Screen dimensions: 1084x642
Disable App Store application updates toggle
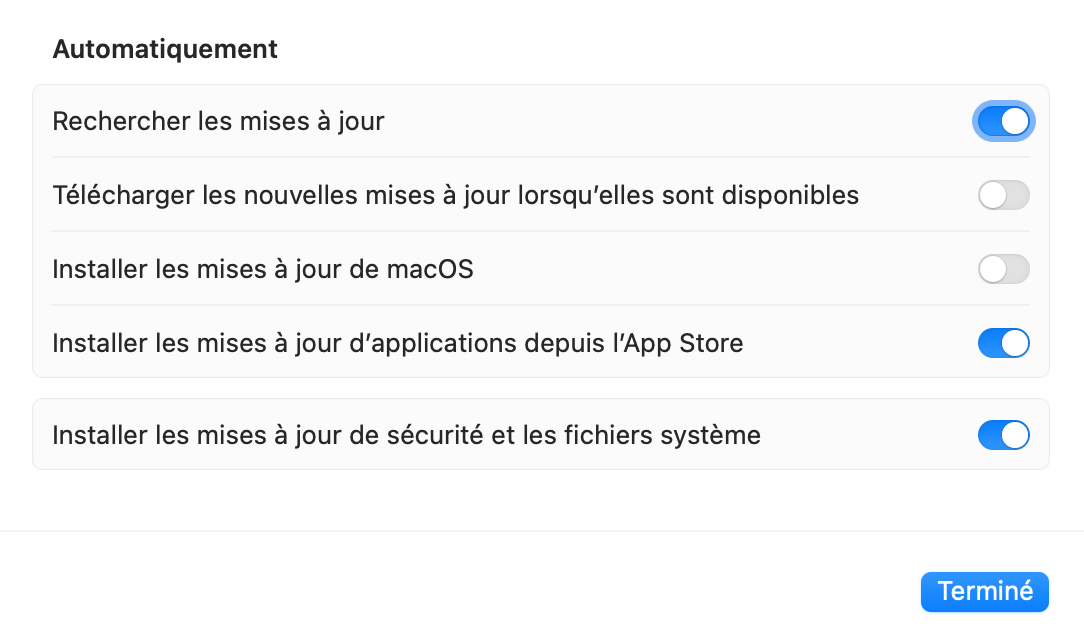(x=1003, y=343)
